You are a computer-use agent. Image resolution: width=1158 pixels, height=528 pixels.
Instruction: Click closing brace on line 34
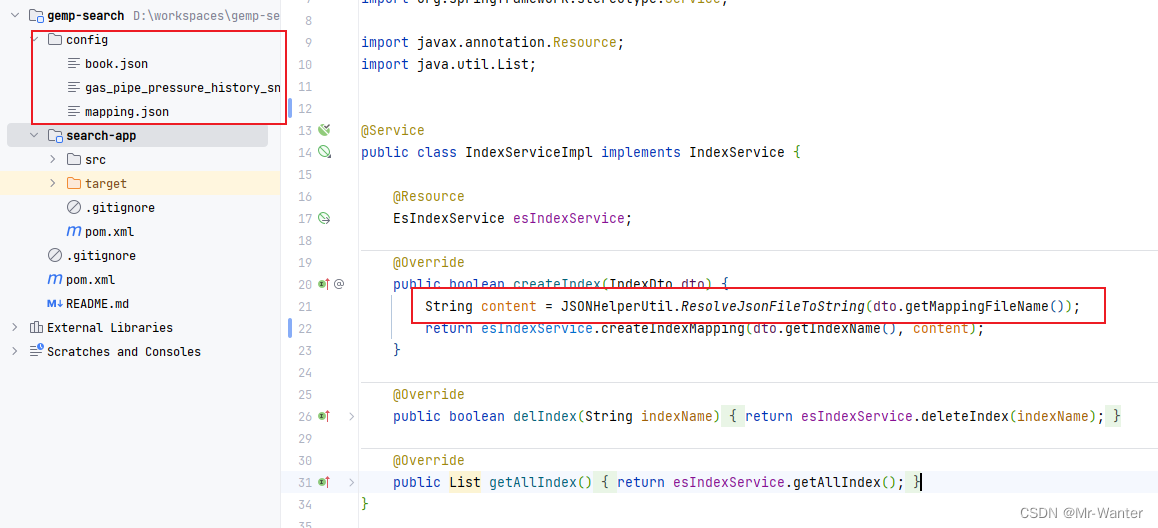point(364,504)
